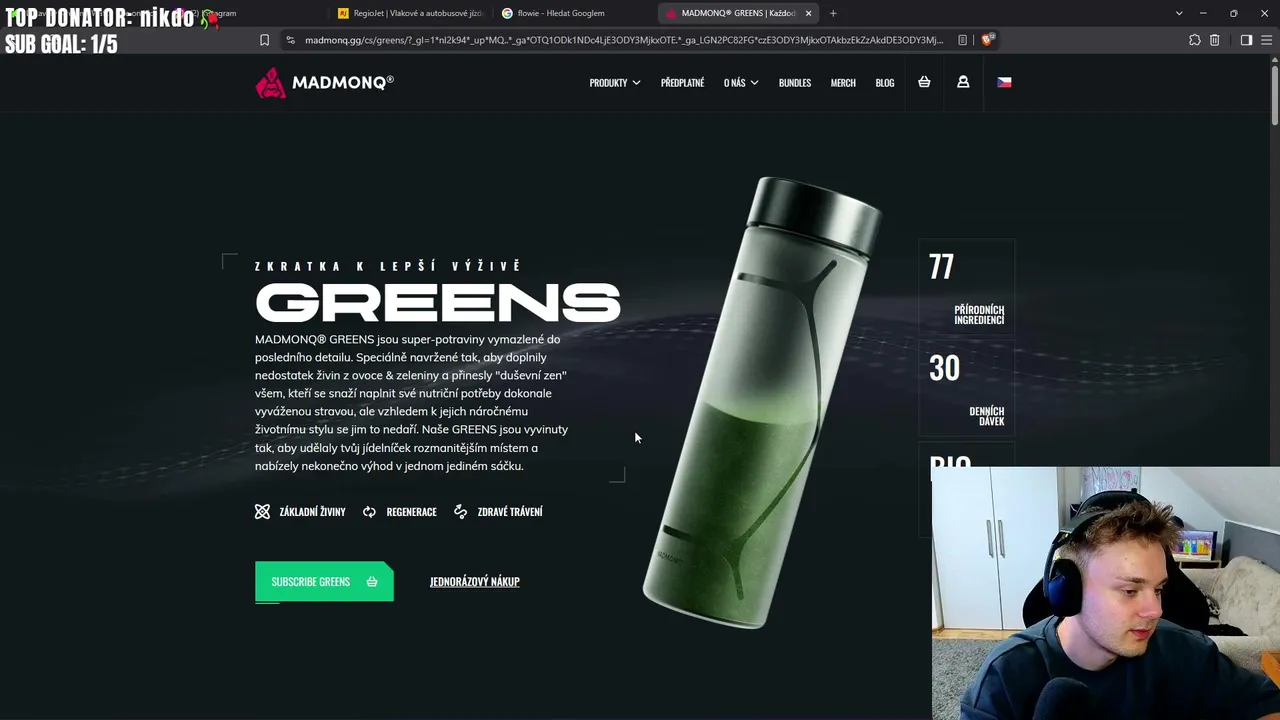This screenshot has height=720, width=1280.
Task: Expand the Produkty dropdown menu
Action: click(615, 82)
